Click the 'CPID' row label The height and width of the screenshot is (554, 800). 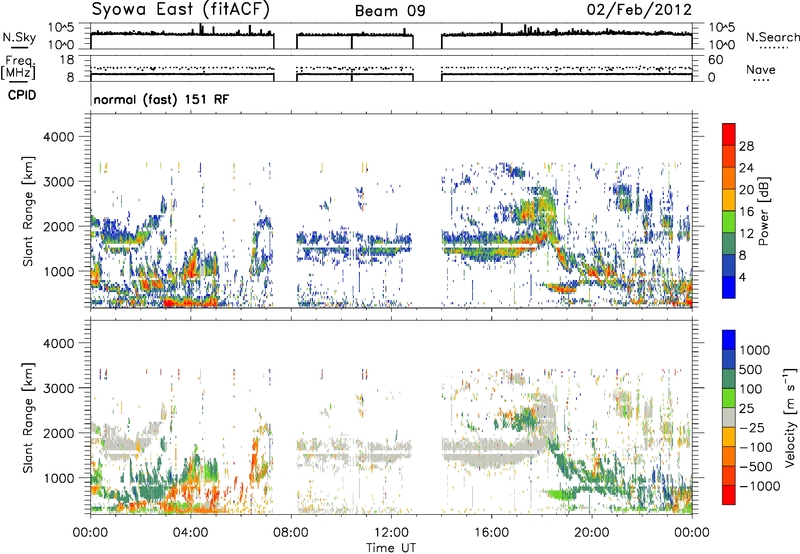[x=22, y=95]
